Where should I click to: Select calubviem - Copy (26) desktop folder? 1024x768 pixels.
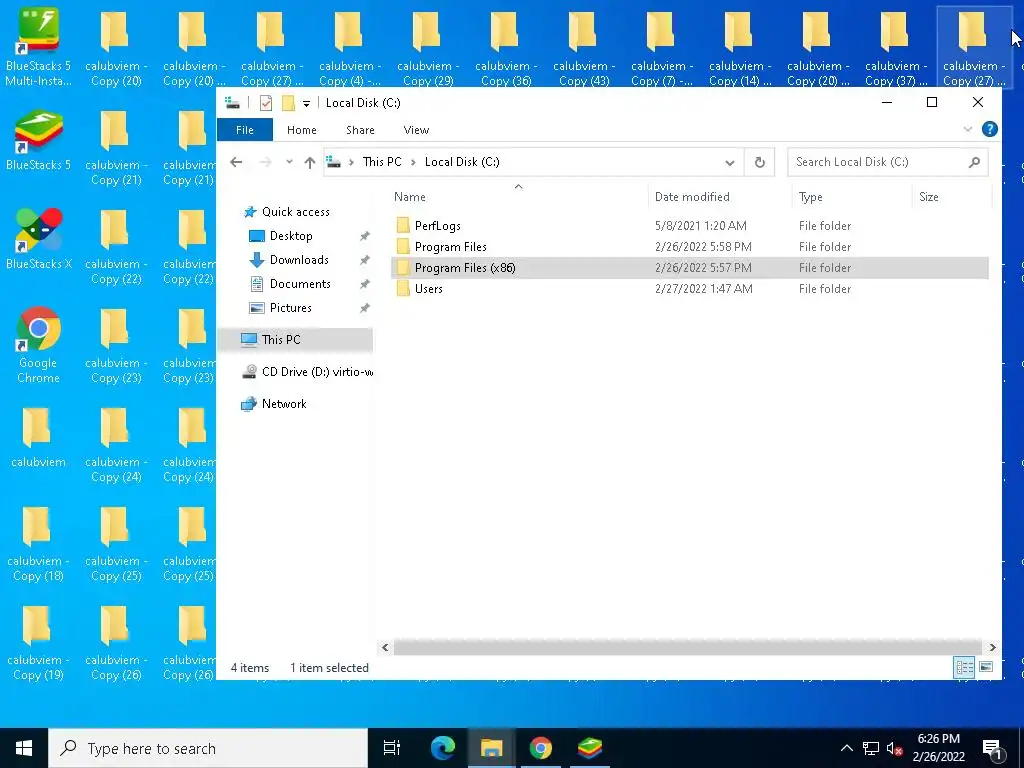(116, 643)
